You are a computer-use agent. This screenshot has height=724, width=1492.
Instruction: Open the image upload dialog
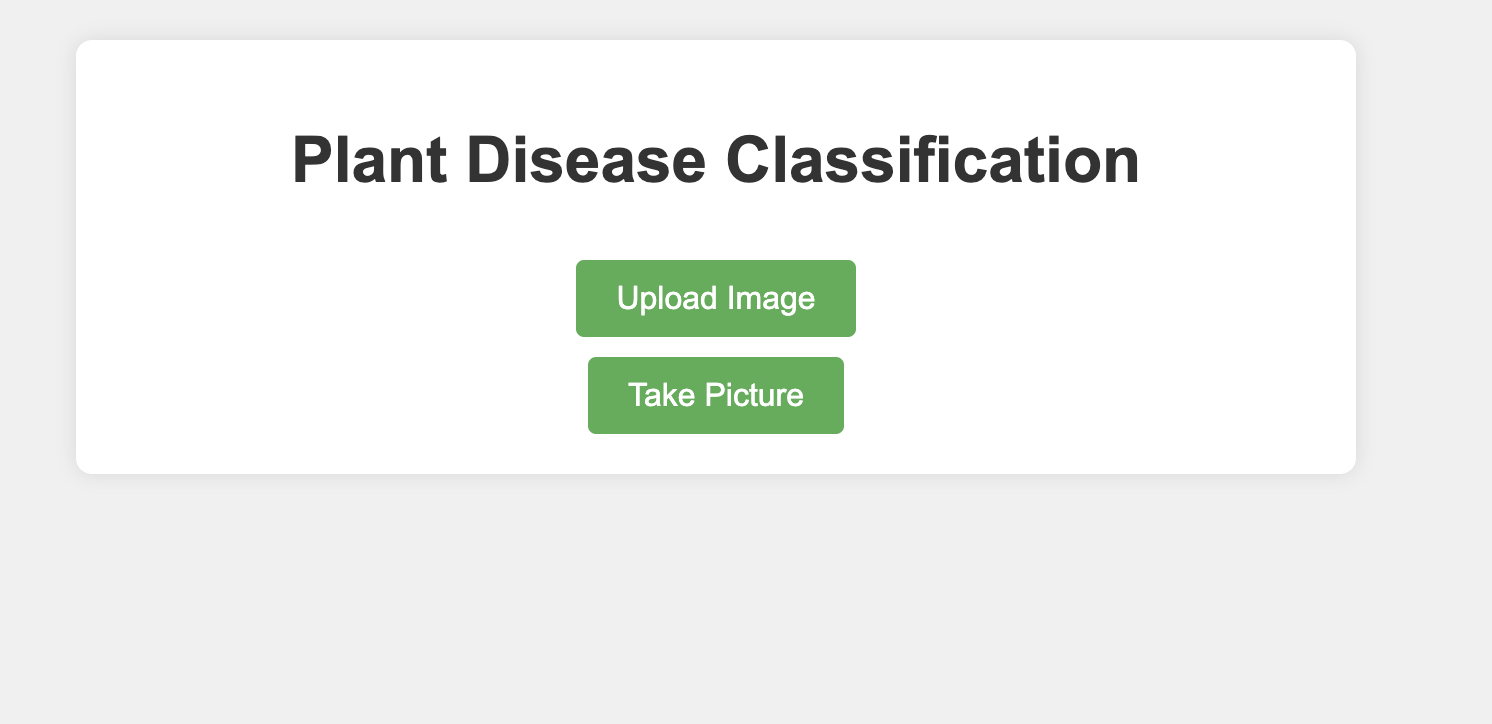[715, 298]
